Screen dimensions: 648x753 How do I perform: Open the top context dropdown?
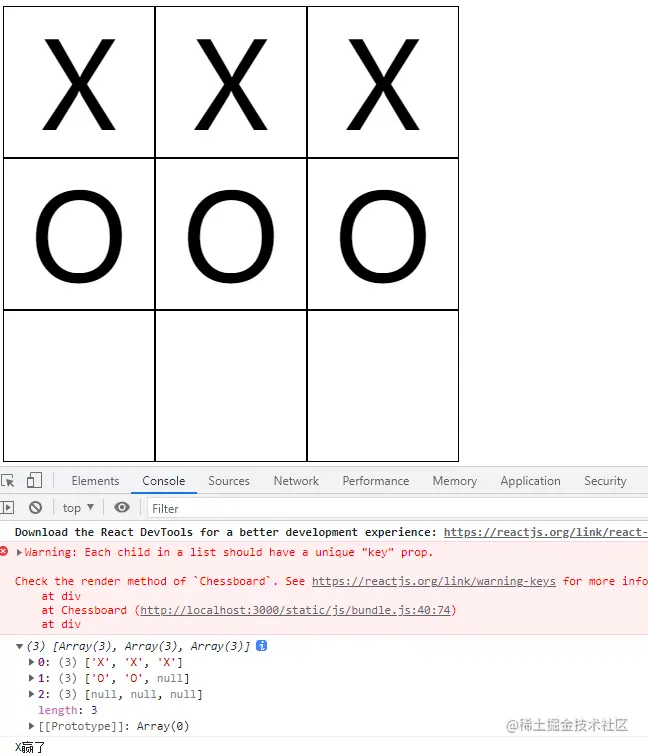click(78, 508)
